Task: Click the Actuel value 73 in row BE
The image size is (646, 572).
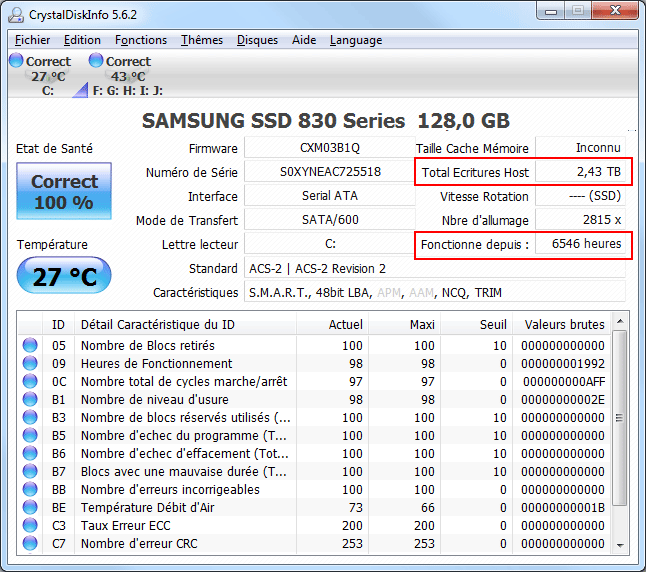Action: (x=356, y=507)
